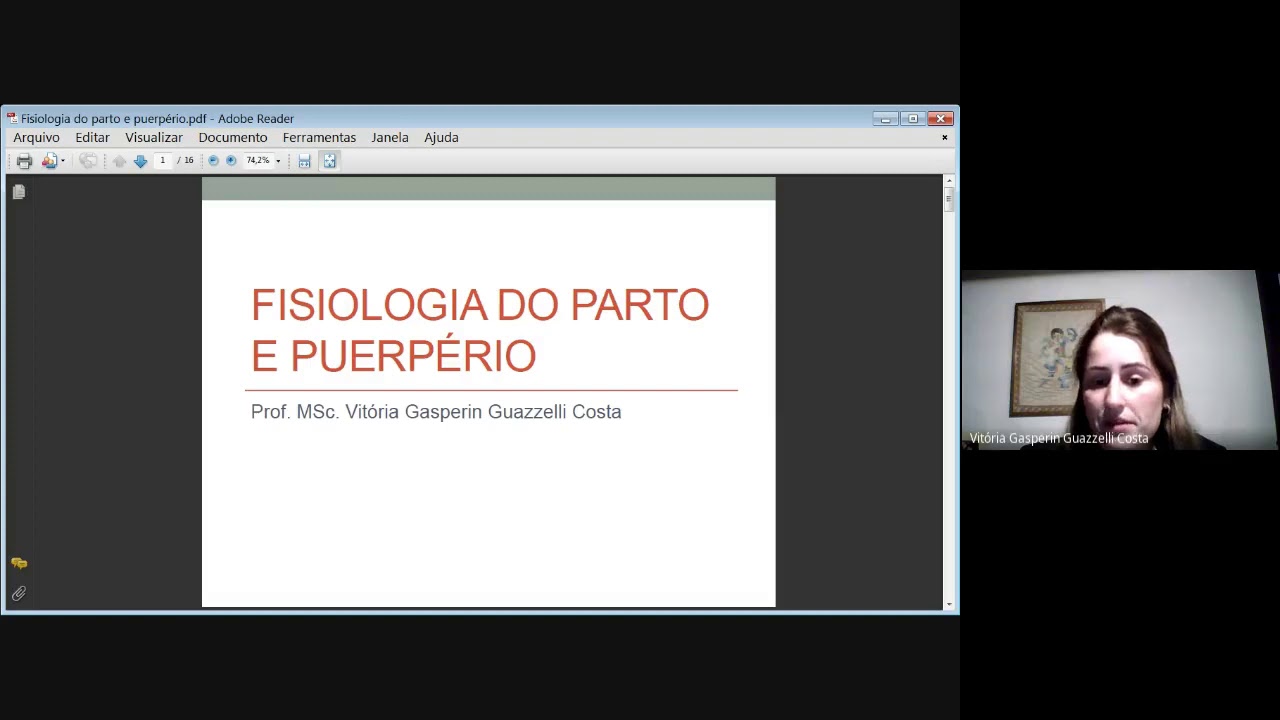Click the Adobe Reader PDF title icon
Screen dimensions: 1280x720
click(x=12, y=118)
